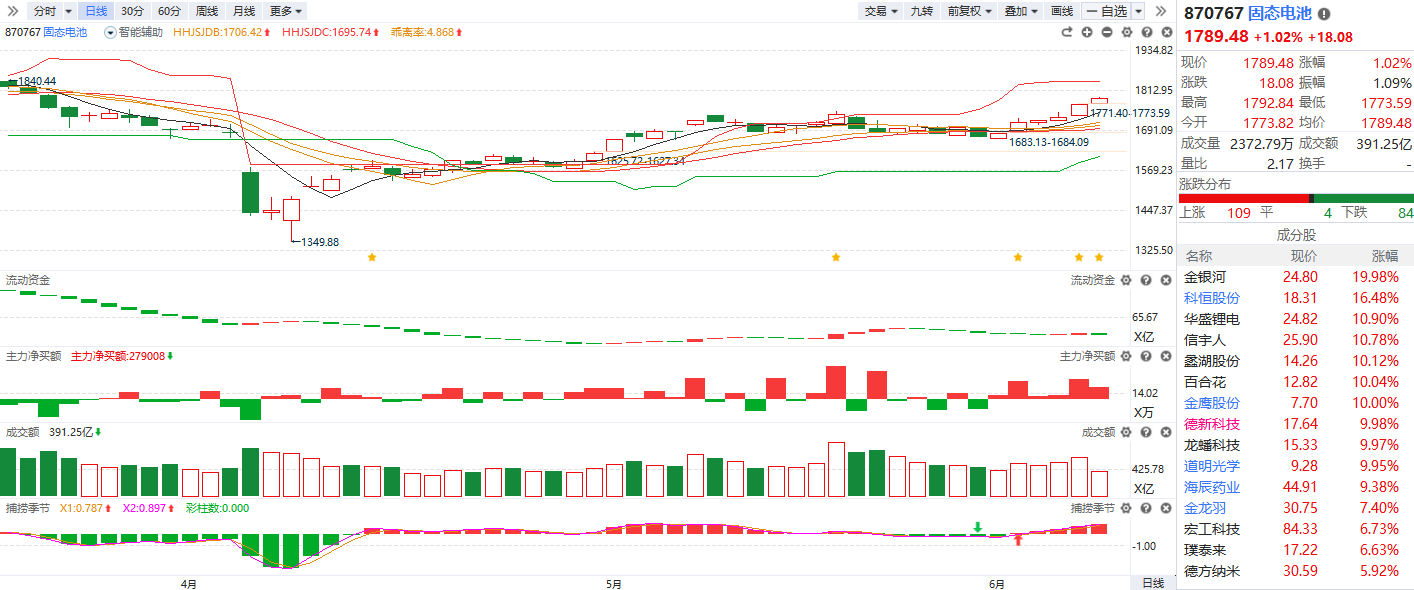Sort constituent list by 现价 column

coord(1304,256)
